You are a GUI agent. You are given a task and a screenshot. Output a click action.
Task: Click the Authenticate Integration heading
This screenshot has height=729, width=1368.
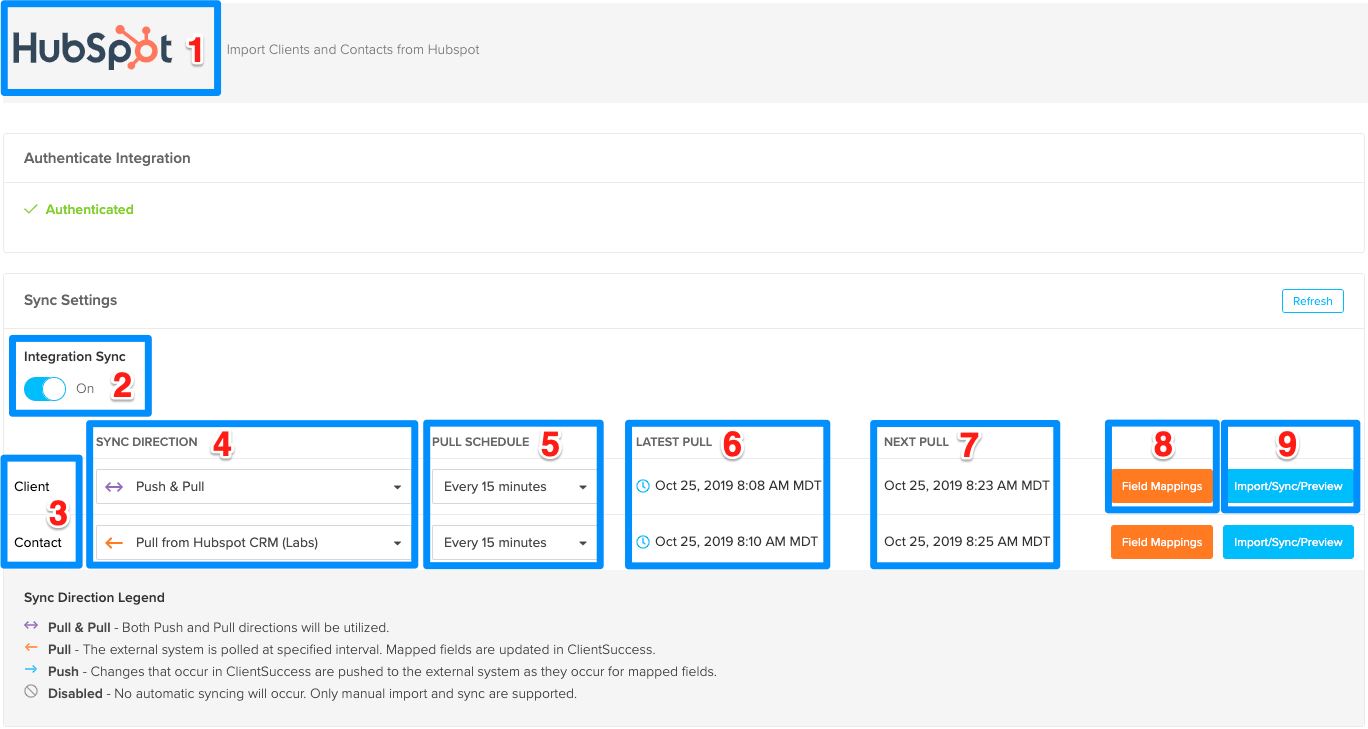pyautogui.click(x=107, y=158)
